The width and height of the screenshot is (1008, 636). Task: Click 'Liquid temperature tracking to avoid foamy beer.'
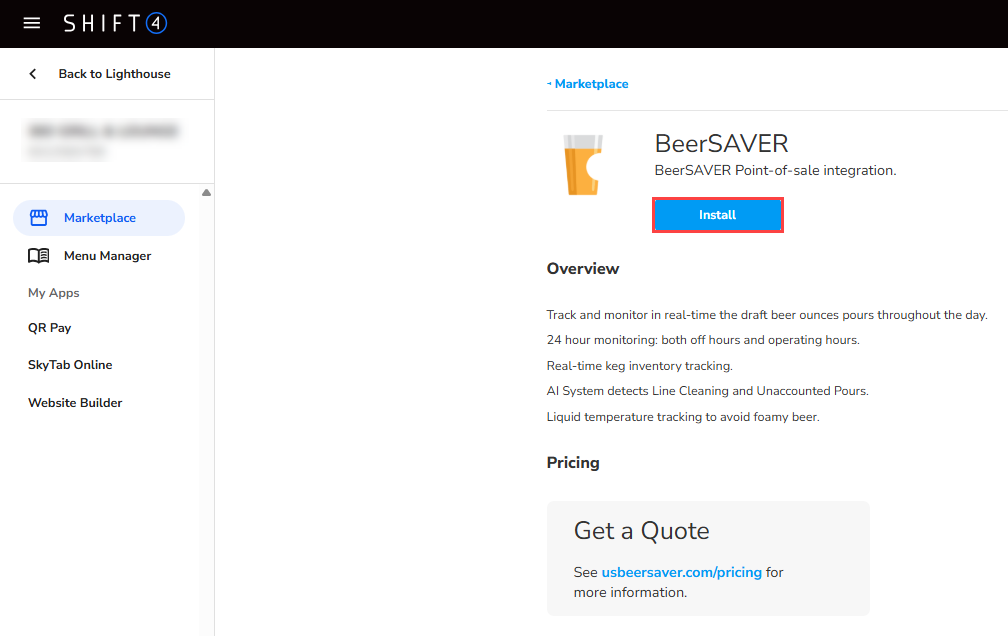[x=683, y=417]
